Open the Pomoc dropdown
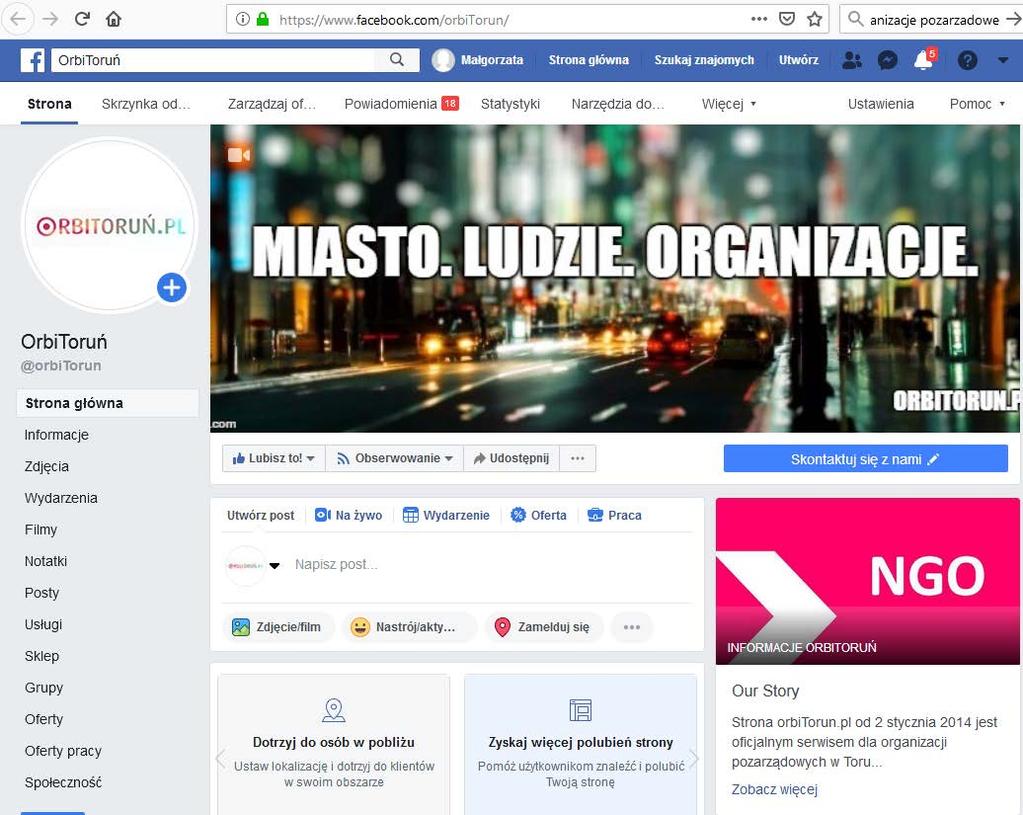The image size is (1023, 815). pos(977,104)
